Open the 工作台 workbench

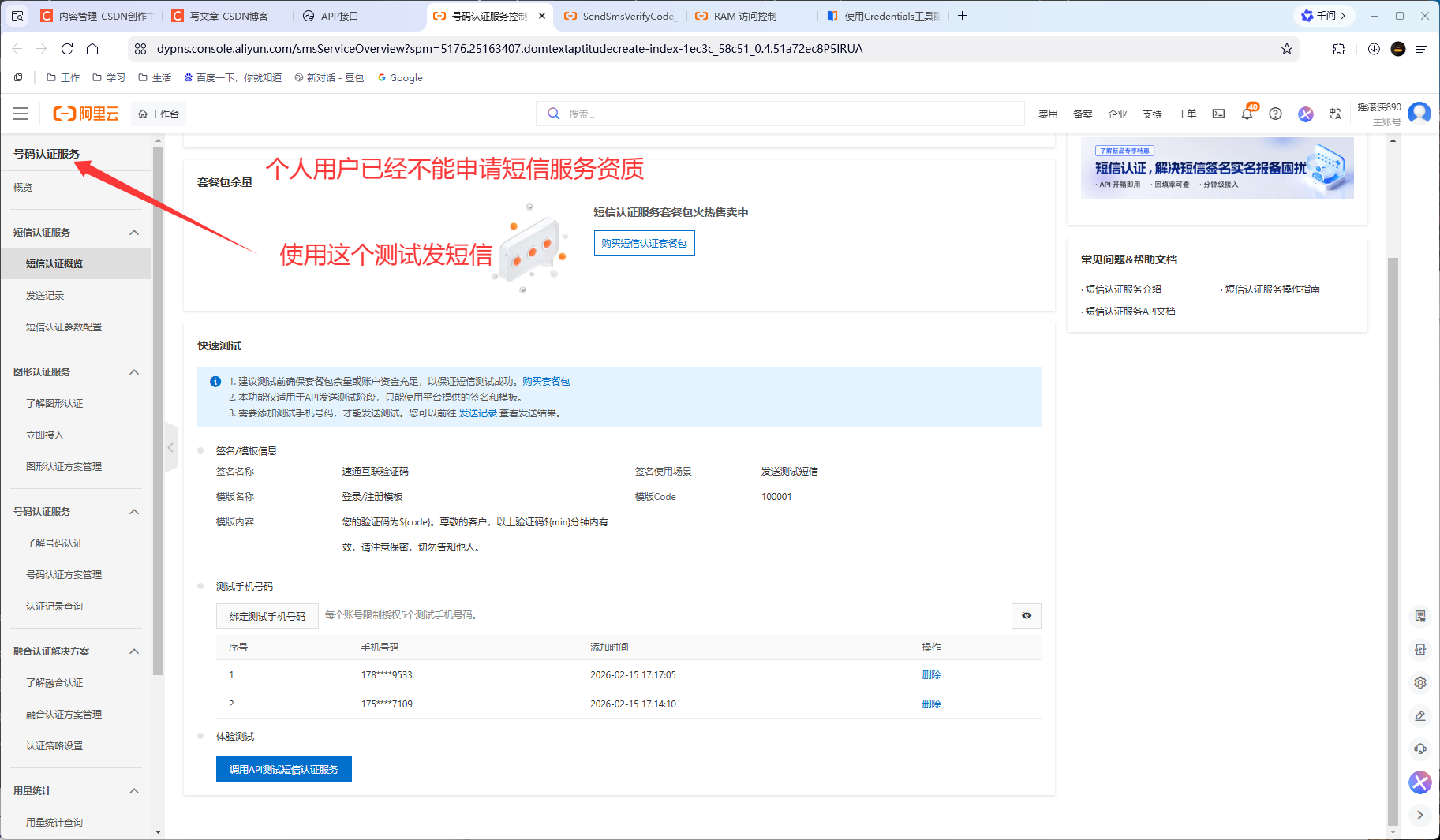(x=159, y=114)
